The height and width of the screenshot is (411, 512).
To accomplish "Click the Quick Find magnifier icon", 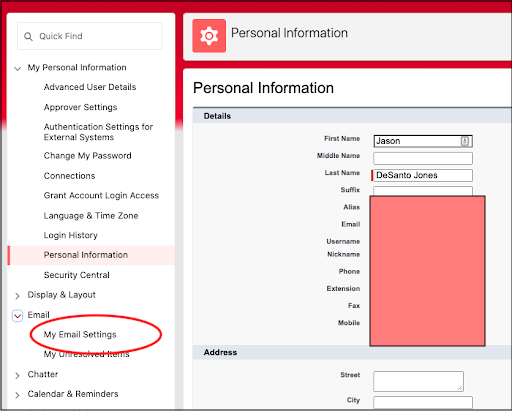I will pyautogui.click(x=28, y=36).
